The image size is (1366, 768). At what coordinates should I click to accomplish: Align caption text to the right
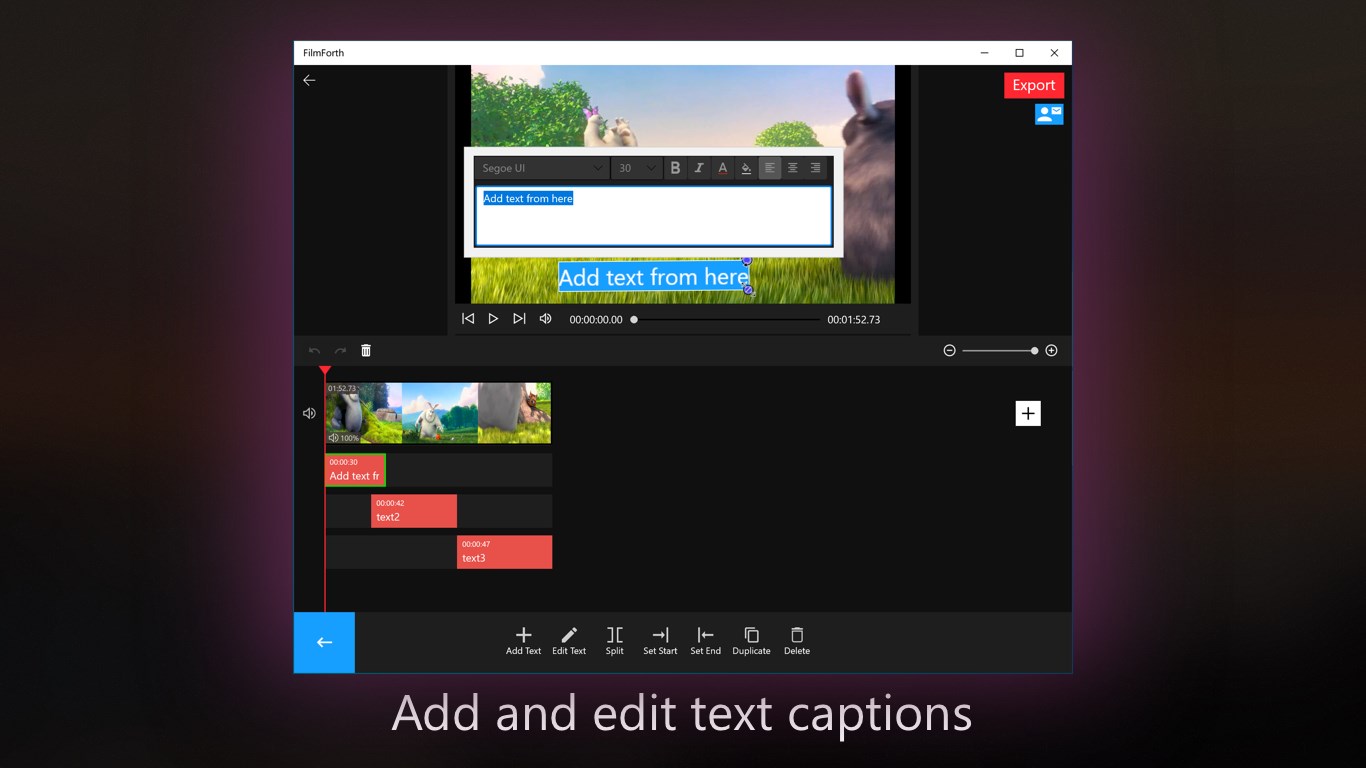[x=816, y=168]
